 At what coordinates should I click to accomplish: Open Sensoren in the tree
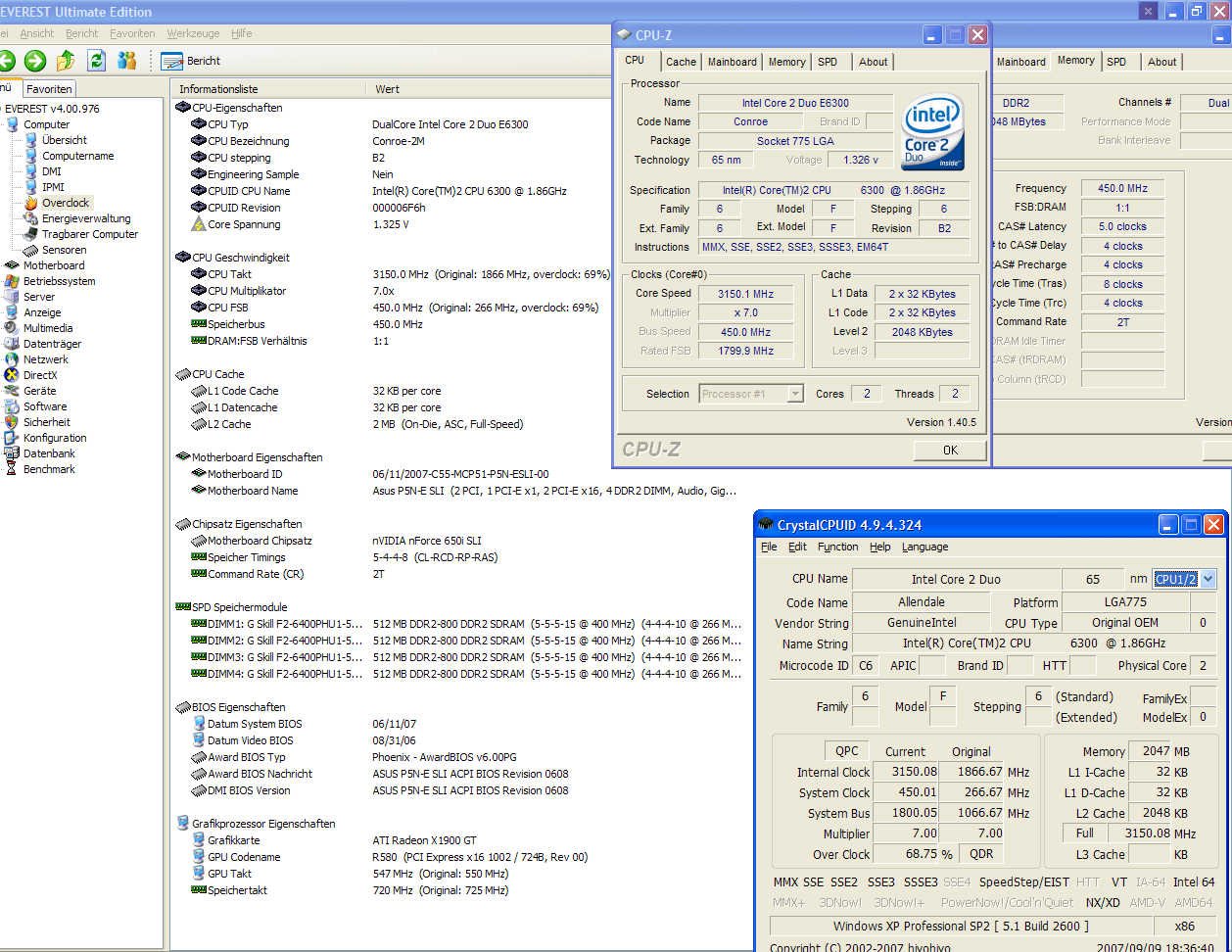click(x=65, y=250)
